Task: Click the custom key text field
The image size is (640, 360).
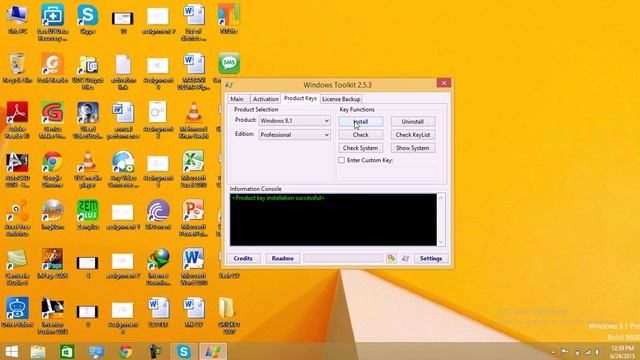Action: pyautogui.click(x=387, y=172)
